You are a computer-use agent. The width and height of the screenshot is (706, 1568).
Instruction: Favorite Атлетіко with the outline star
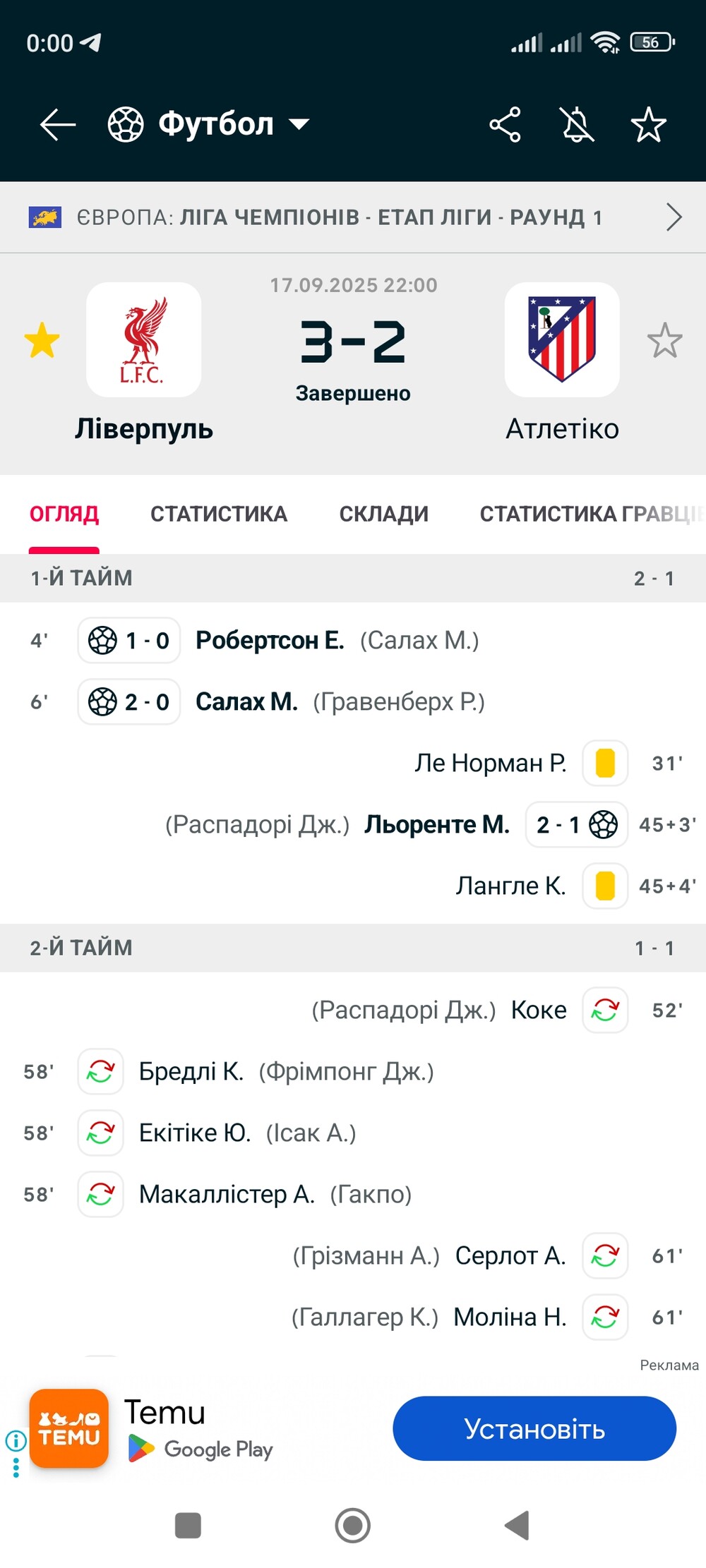click(664, 340)
